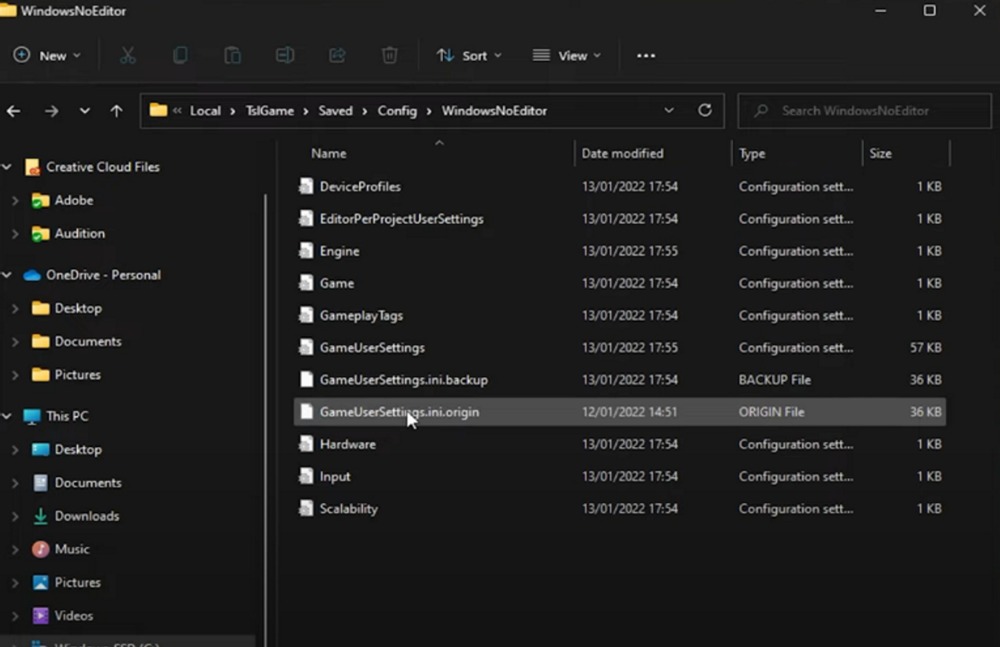
Task: Go forward with the right arrow
Action: pyautogui.click(x=51, y=111)
